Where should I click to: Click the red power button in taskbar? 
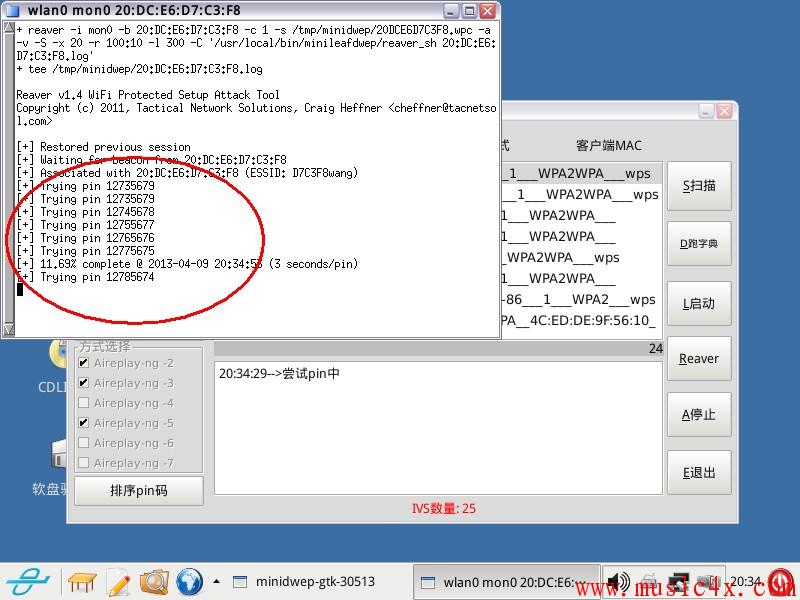[781, 583]
